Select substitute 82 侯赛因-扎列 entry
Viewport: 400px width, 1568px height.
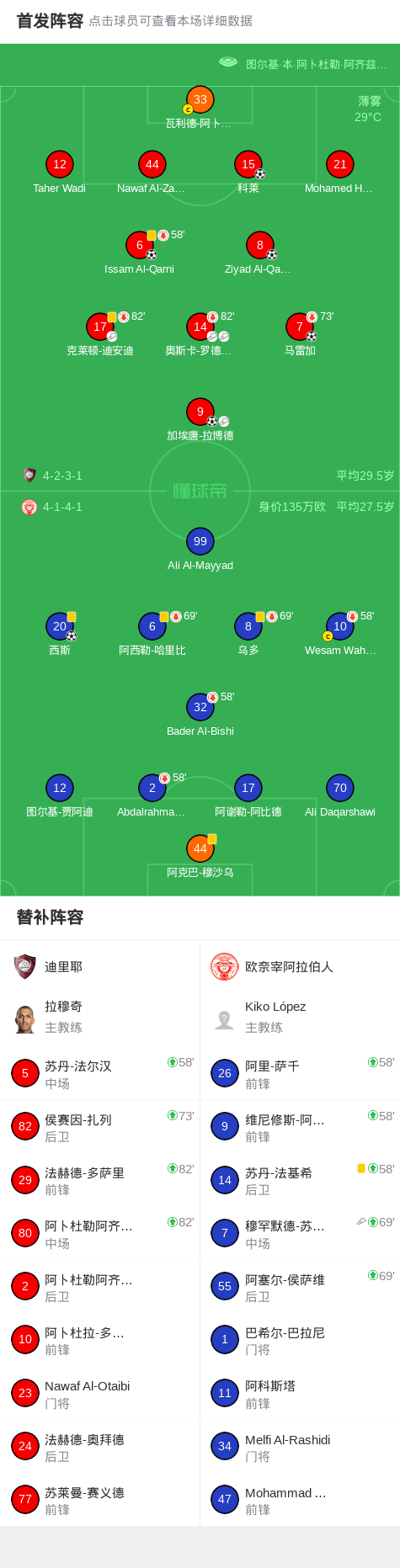[x=100, y=1126]
